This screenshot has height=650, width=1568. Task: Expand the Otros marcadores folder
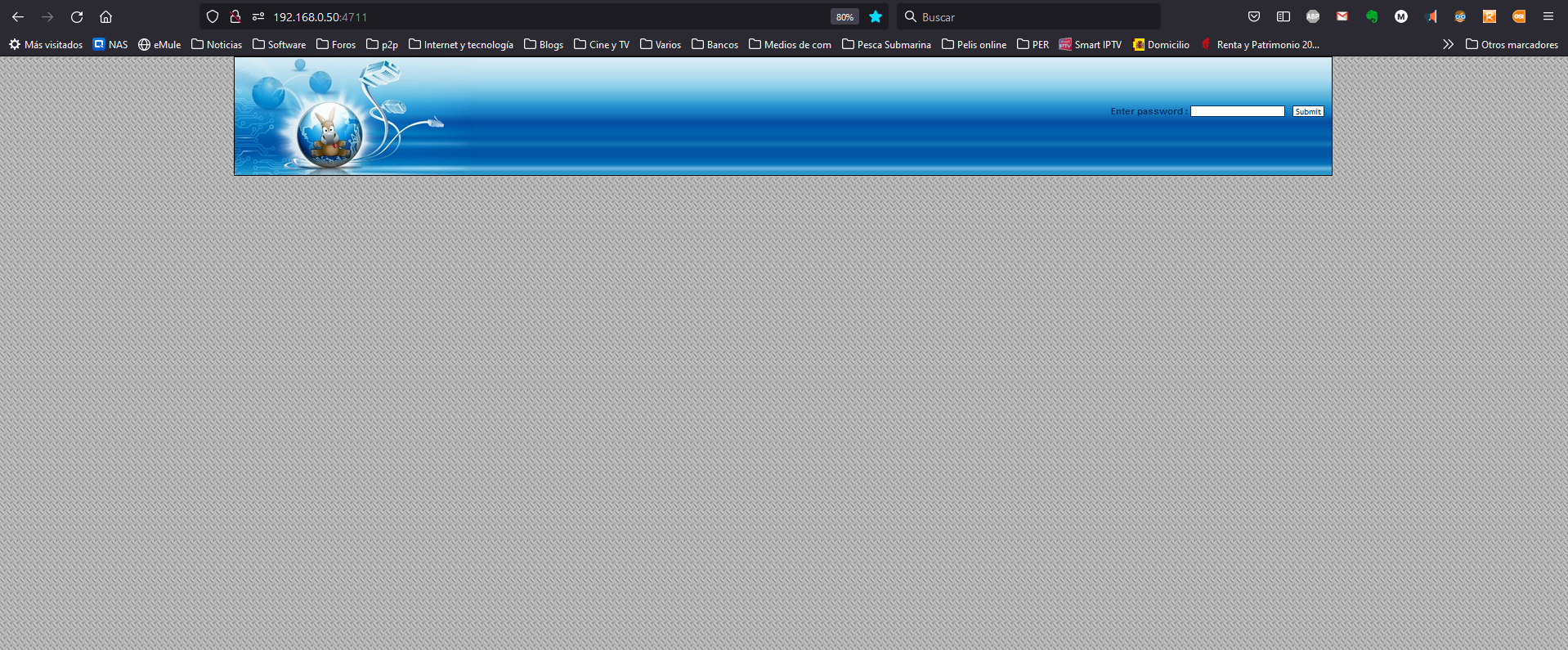1512,44
